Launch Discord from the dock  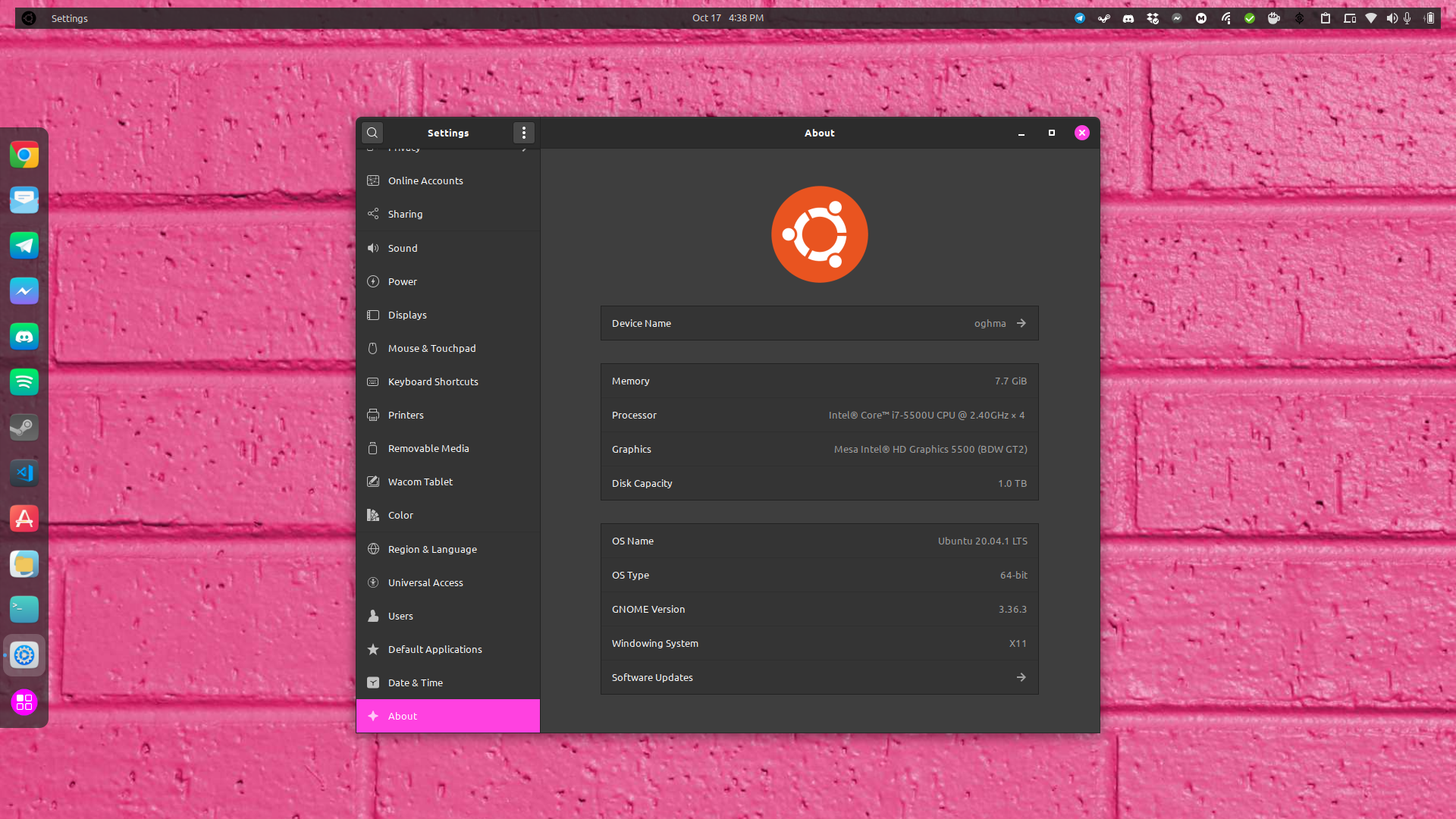point(24,337)
